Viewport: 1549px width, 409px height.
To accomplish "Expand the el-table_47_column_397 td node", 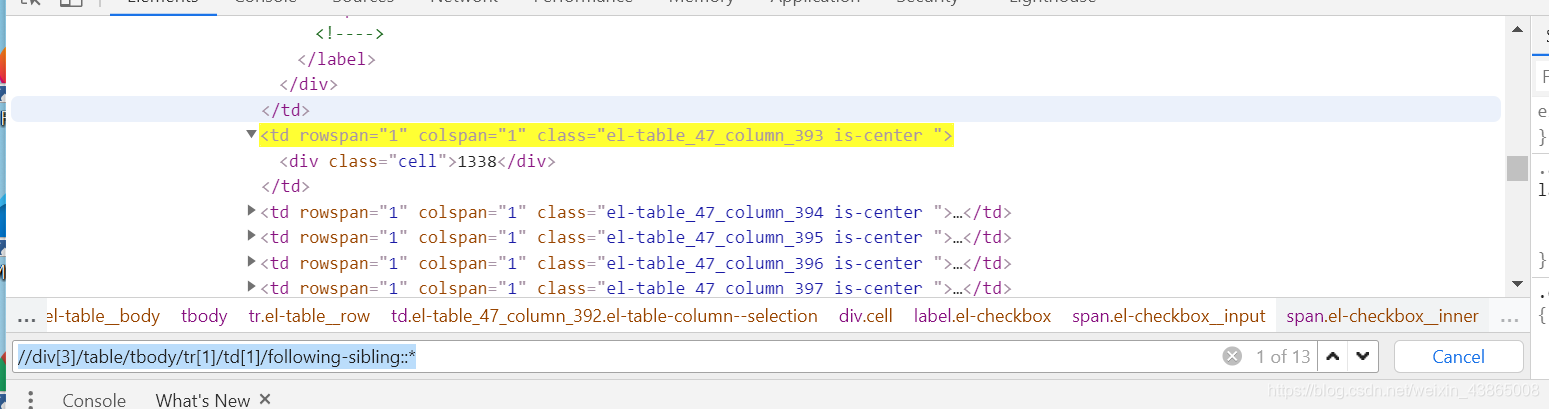I will [252, 288].
